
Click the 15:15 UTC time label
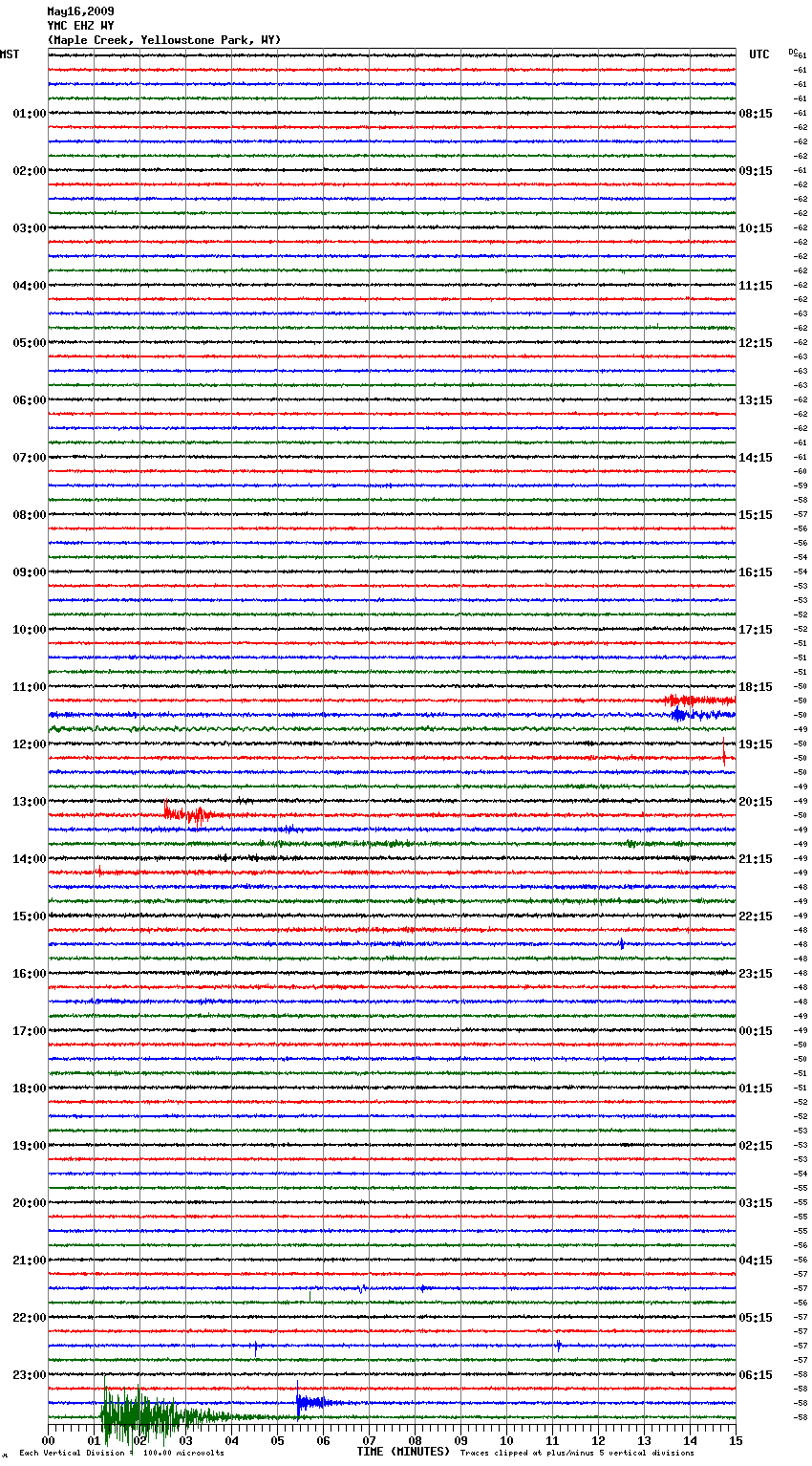[756, 515]
